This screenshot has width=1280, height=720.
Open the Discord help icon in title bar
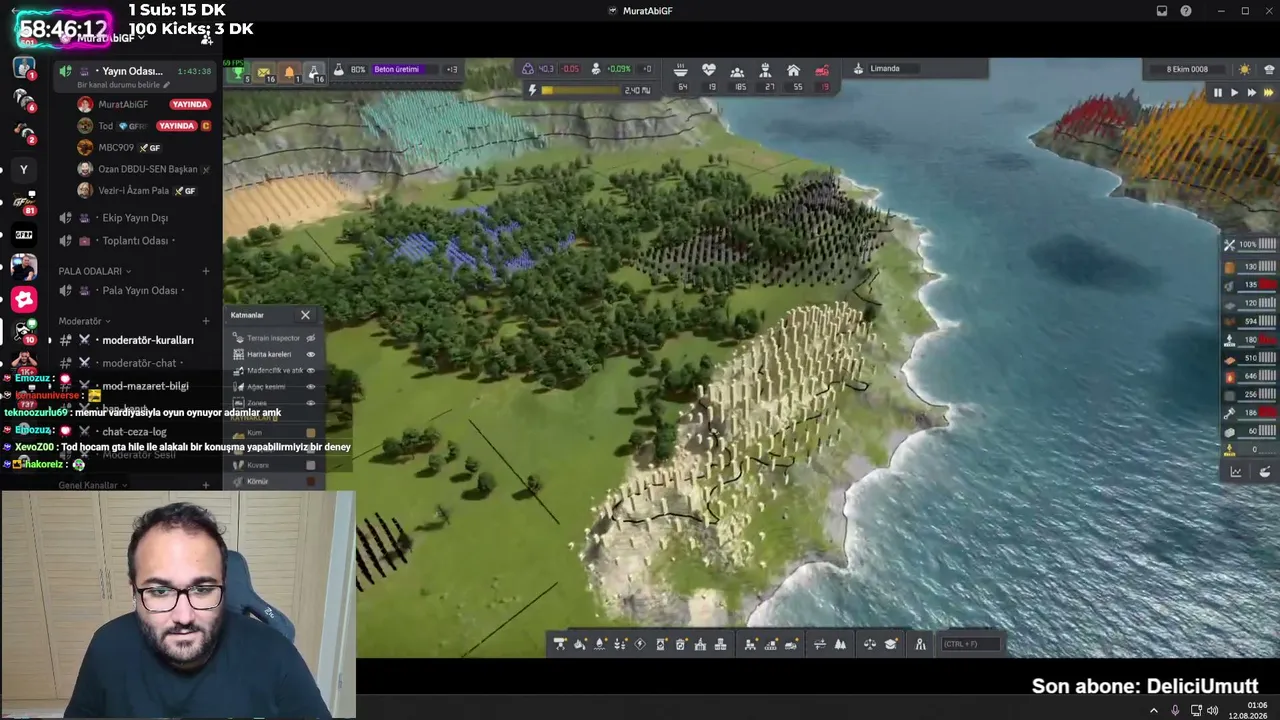(x=1186, y=11)
